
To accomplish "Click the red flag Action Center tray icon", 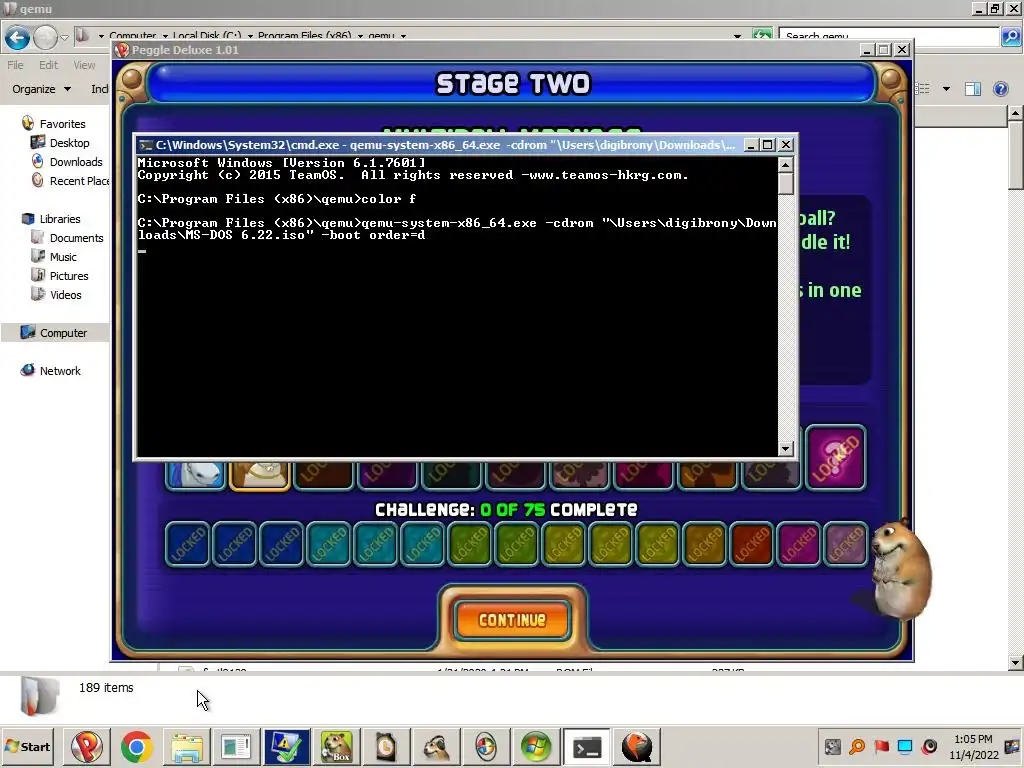I will (881, 746).
